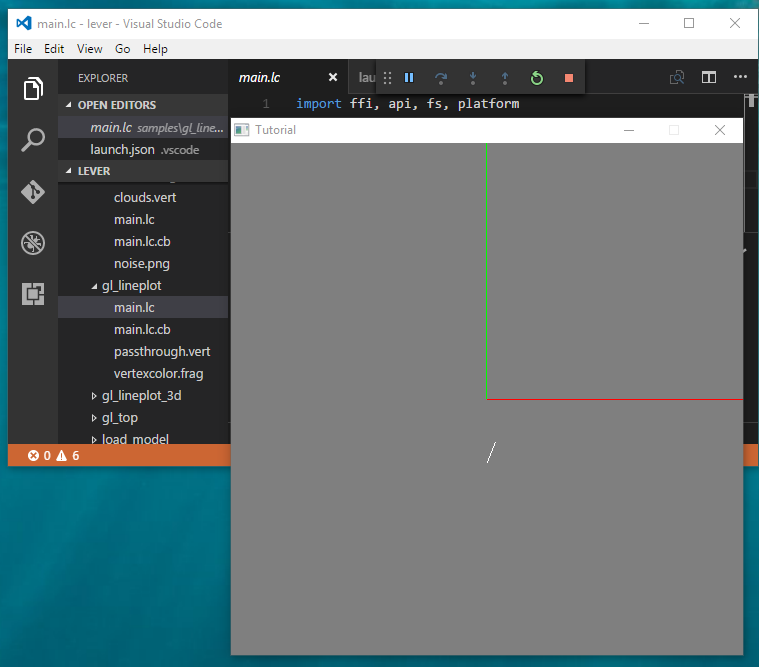Click the debug Step Out icon
This screenshot has height=667, width=759.
(x=505, y=78)
